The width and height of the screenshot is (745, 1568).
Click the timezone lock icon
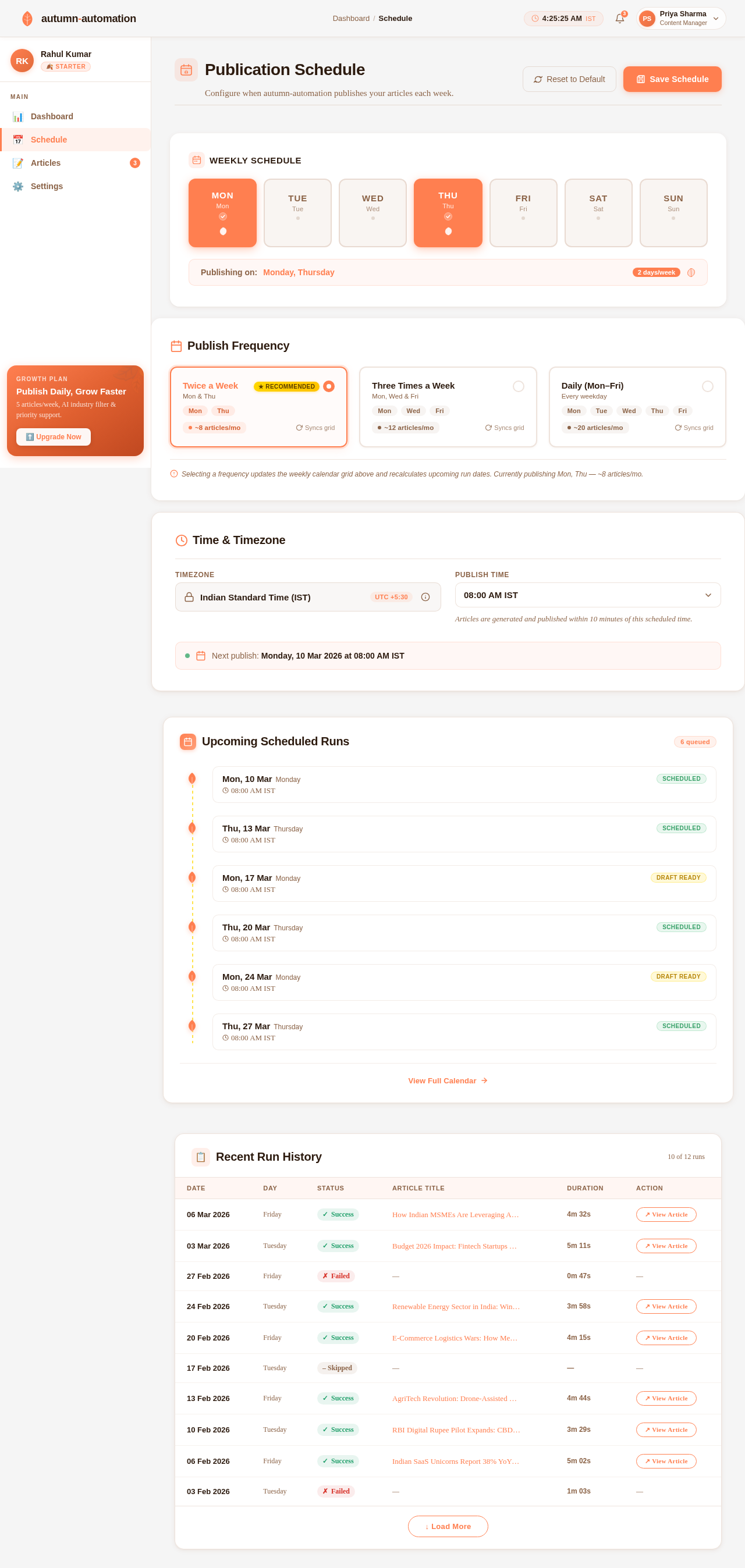pyautogui.click(x=189, y=597)
